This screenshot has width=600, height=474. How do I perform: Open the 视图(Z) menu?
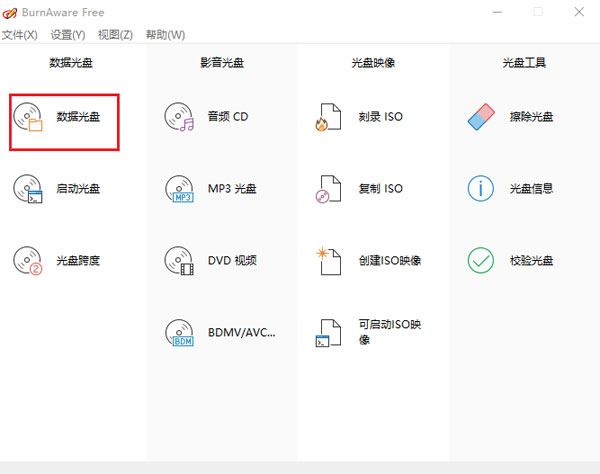[115, 35]
